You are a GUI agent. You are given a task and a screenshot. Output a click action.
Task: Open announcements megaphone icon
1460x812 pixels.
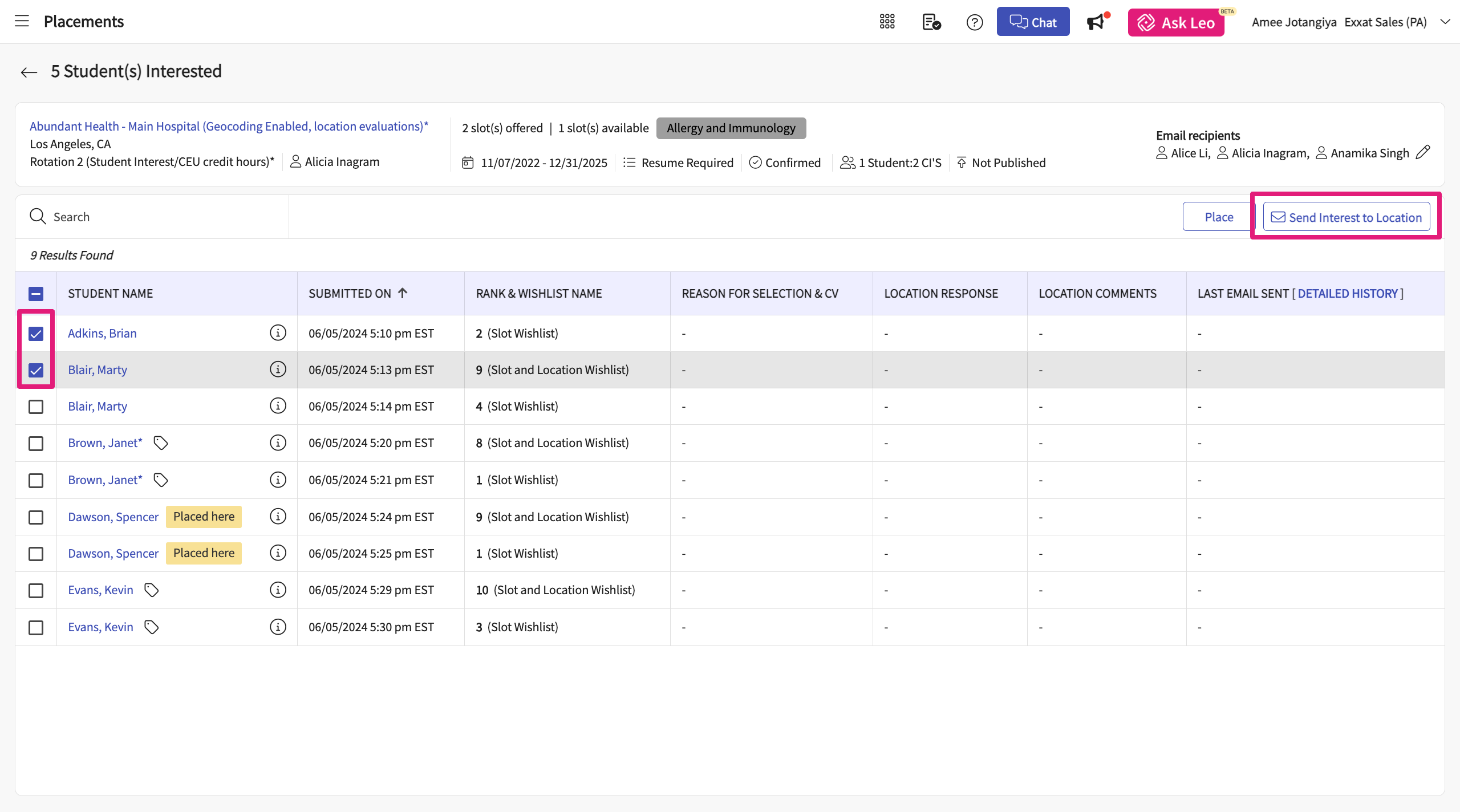1096,22
